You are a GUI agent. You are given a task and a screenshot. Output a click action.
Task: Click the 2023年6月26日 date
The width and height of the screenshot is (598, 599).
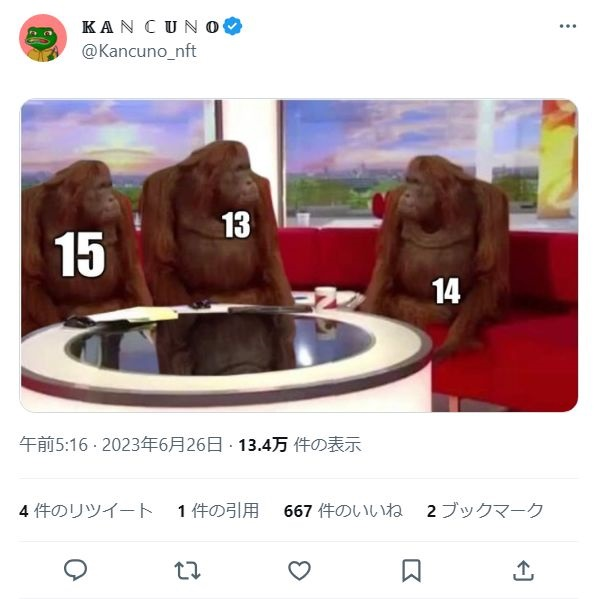coord(162,445)
